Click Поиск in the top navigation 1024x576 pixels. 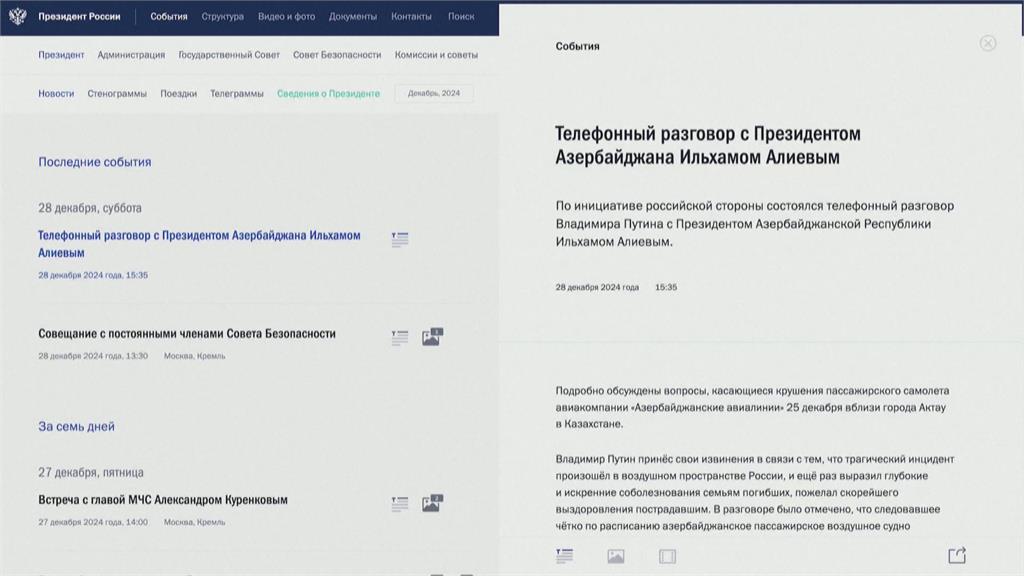pos(461,17)
